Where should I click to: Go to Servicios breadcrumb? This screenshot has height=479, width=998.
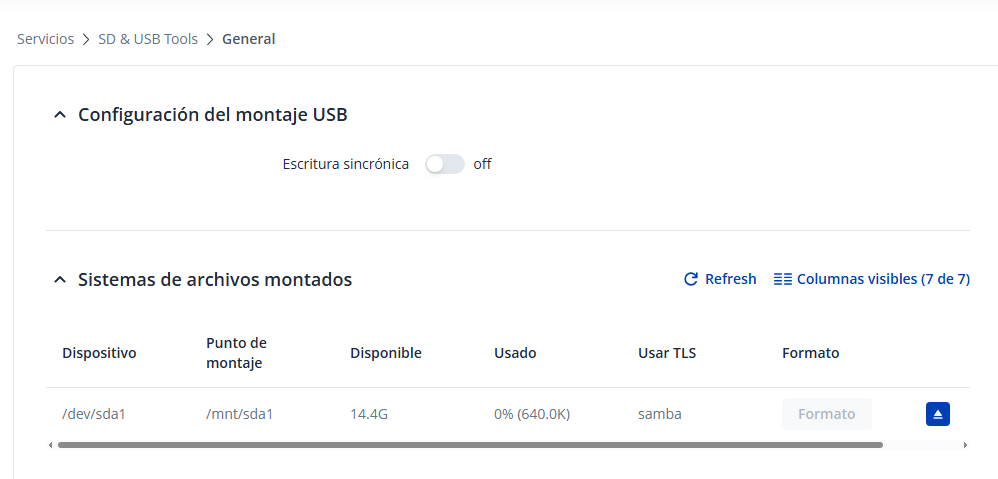45,39
